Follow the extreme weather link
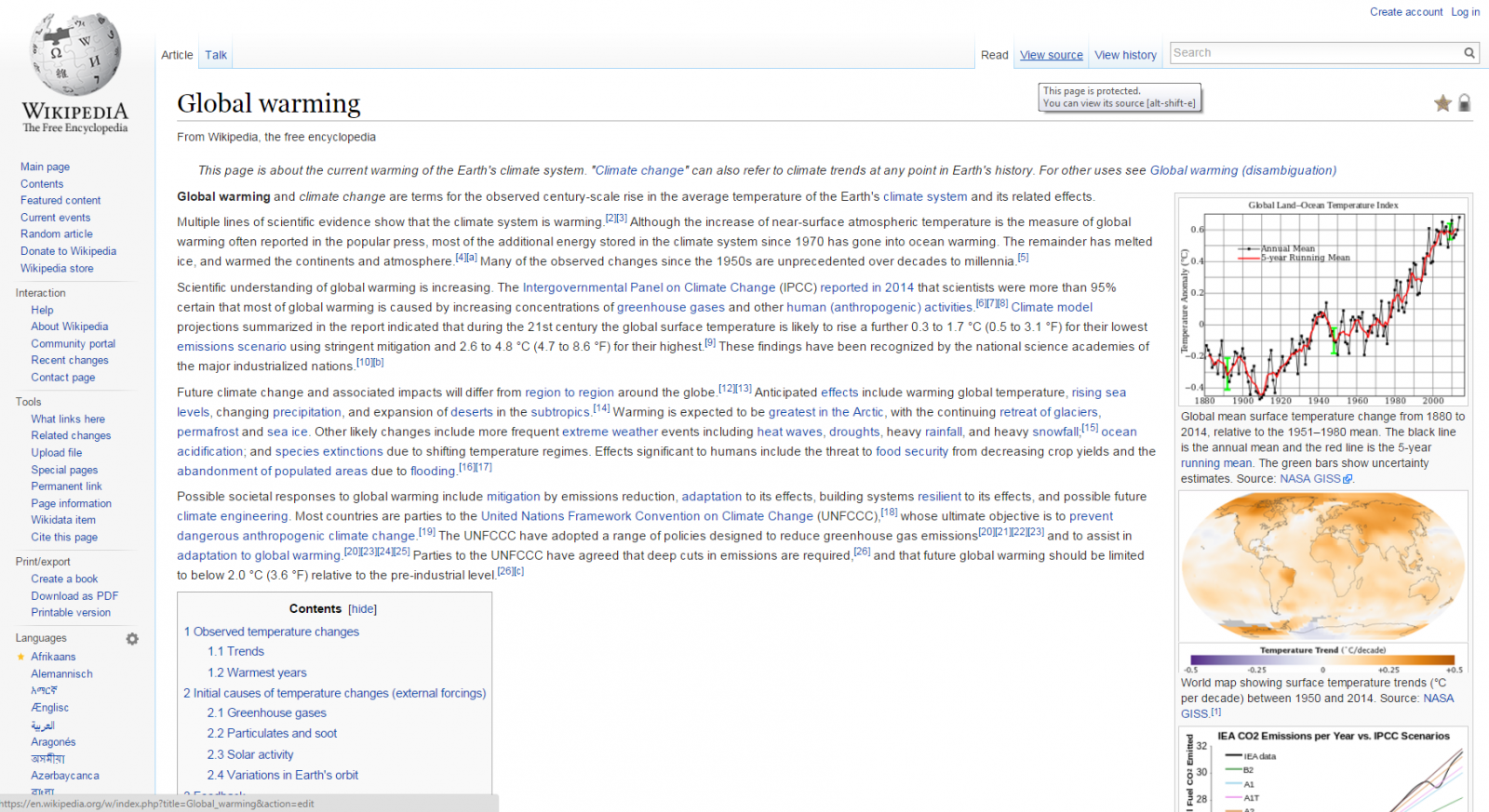 coord(610,433)
